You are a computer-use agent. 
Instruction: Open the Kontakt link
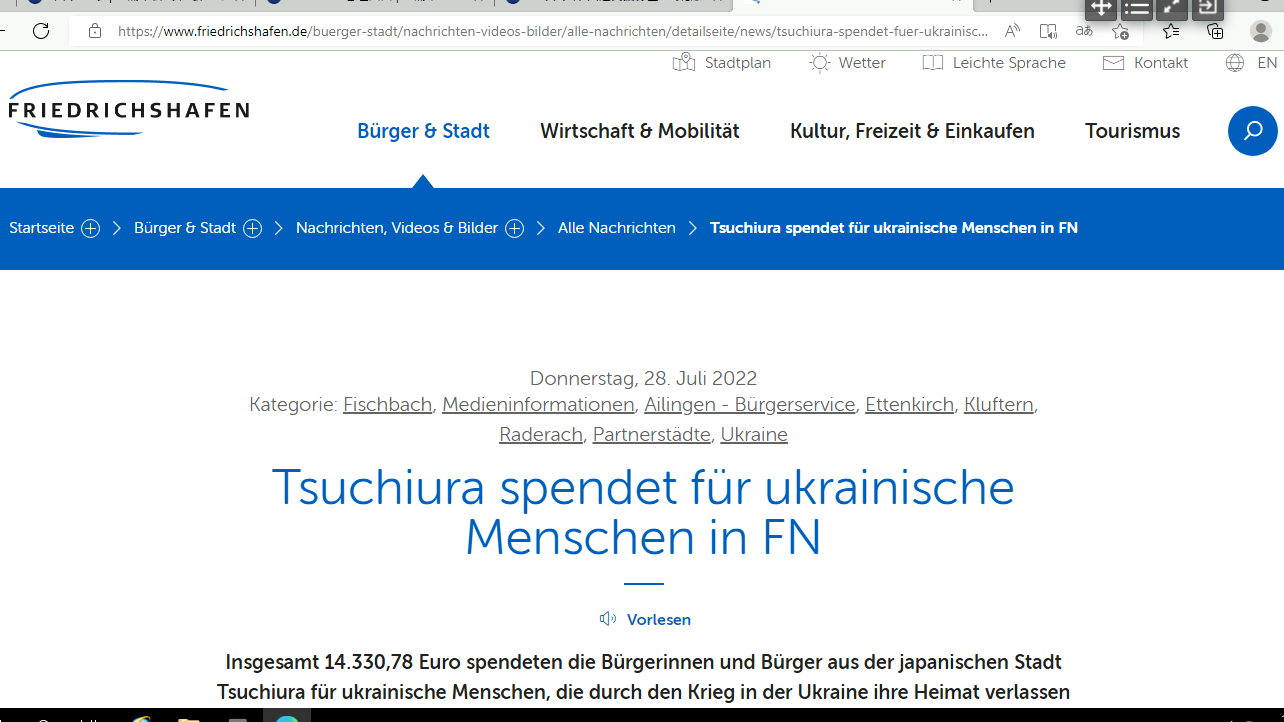(1161, 63)
